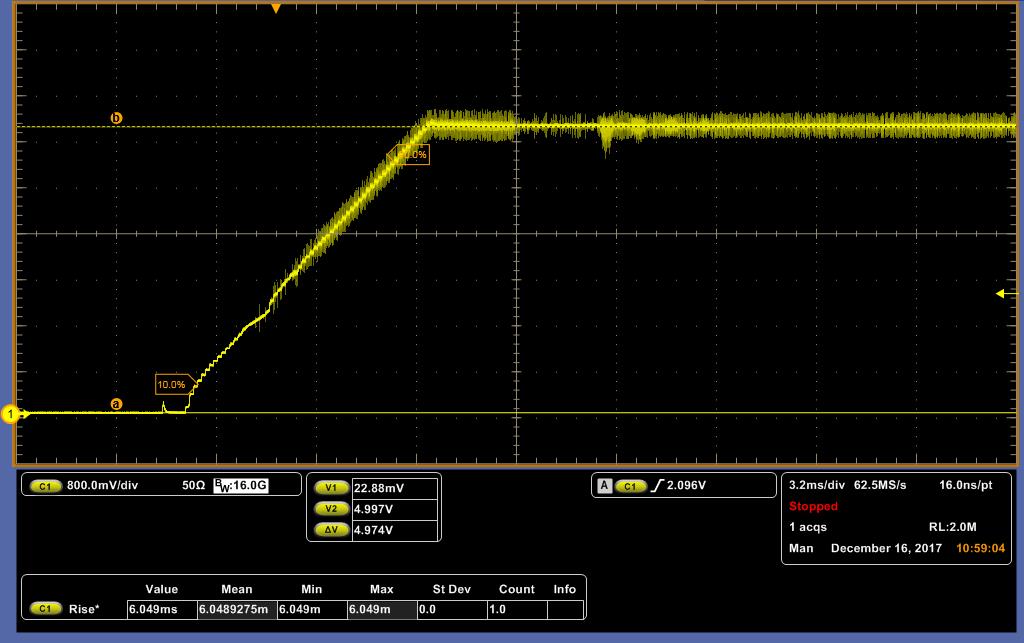This screenshot has height=643, width=1024.
Task: Click the 10.0% rise measurement annotation
Action: 173,384
